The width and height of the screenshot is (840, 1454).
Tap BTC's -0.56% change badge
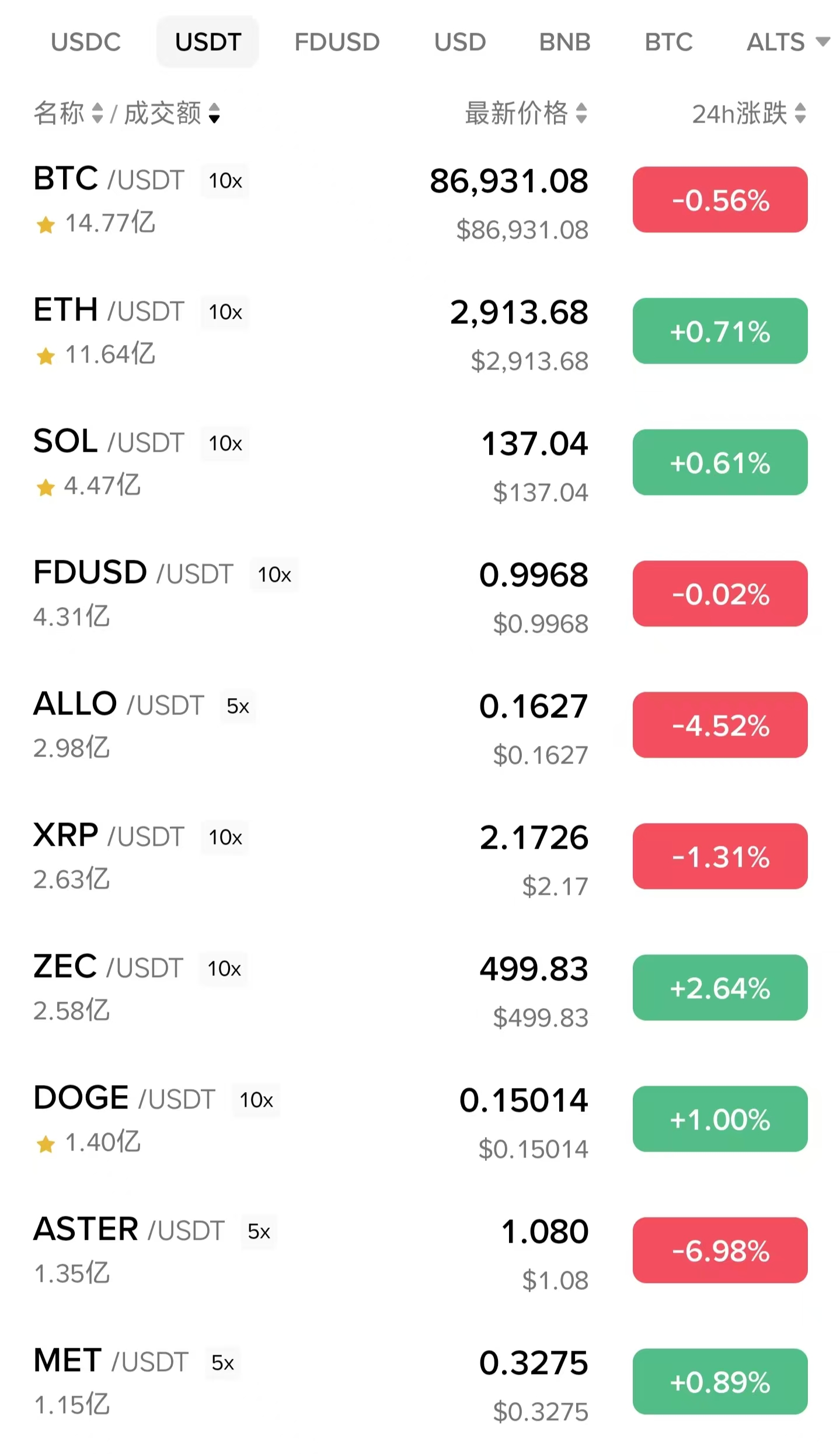coord(720,200)
